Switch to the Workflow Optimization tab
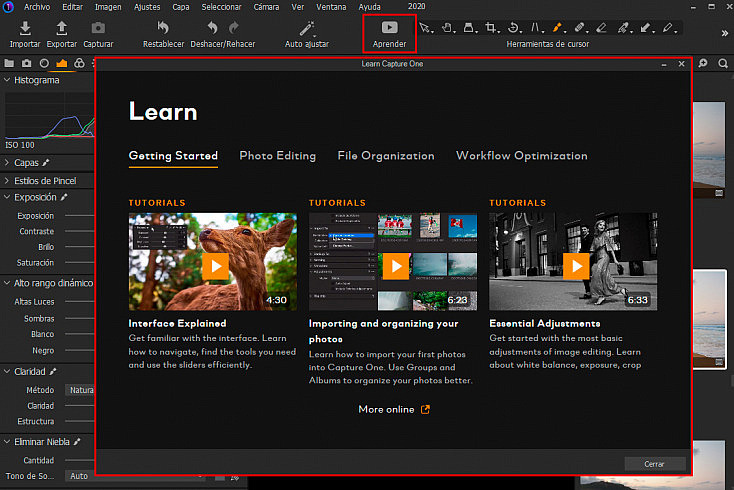This screenshot has height=490, width=734. coord(522,156)
